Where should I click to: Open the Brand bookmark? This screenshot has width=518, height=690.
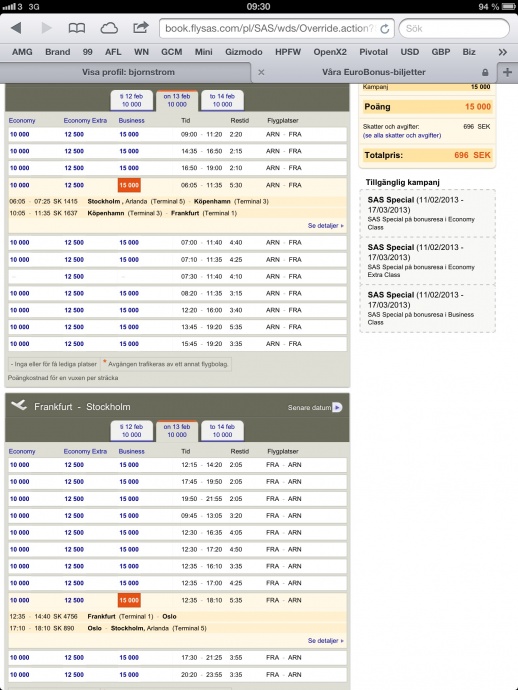coord(58,52)
